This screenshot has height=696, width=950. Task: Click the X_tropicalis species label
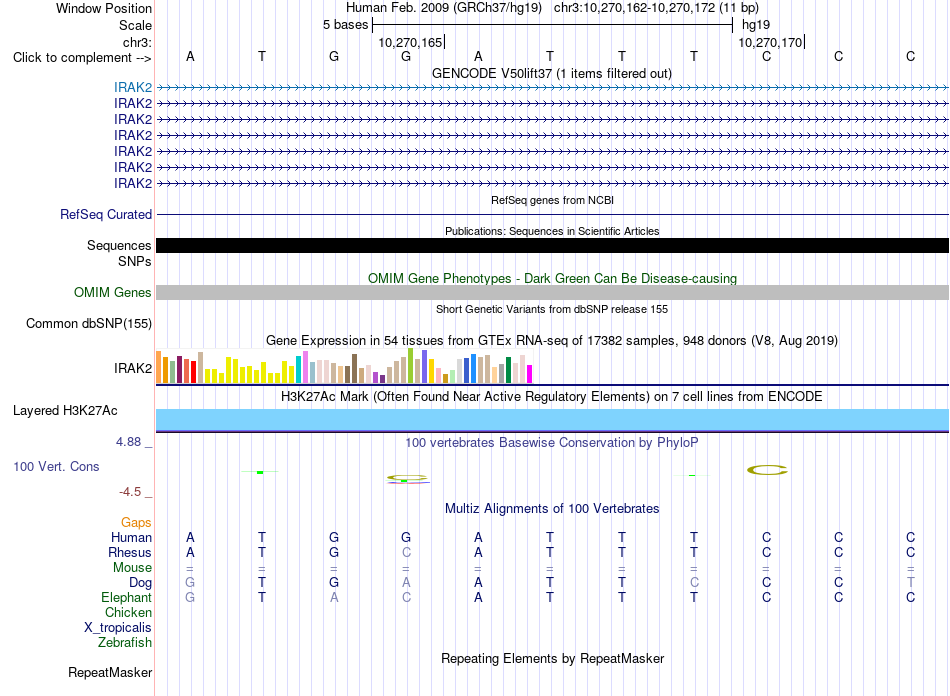tap(118, 628)
